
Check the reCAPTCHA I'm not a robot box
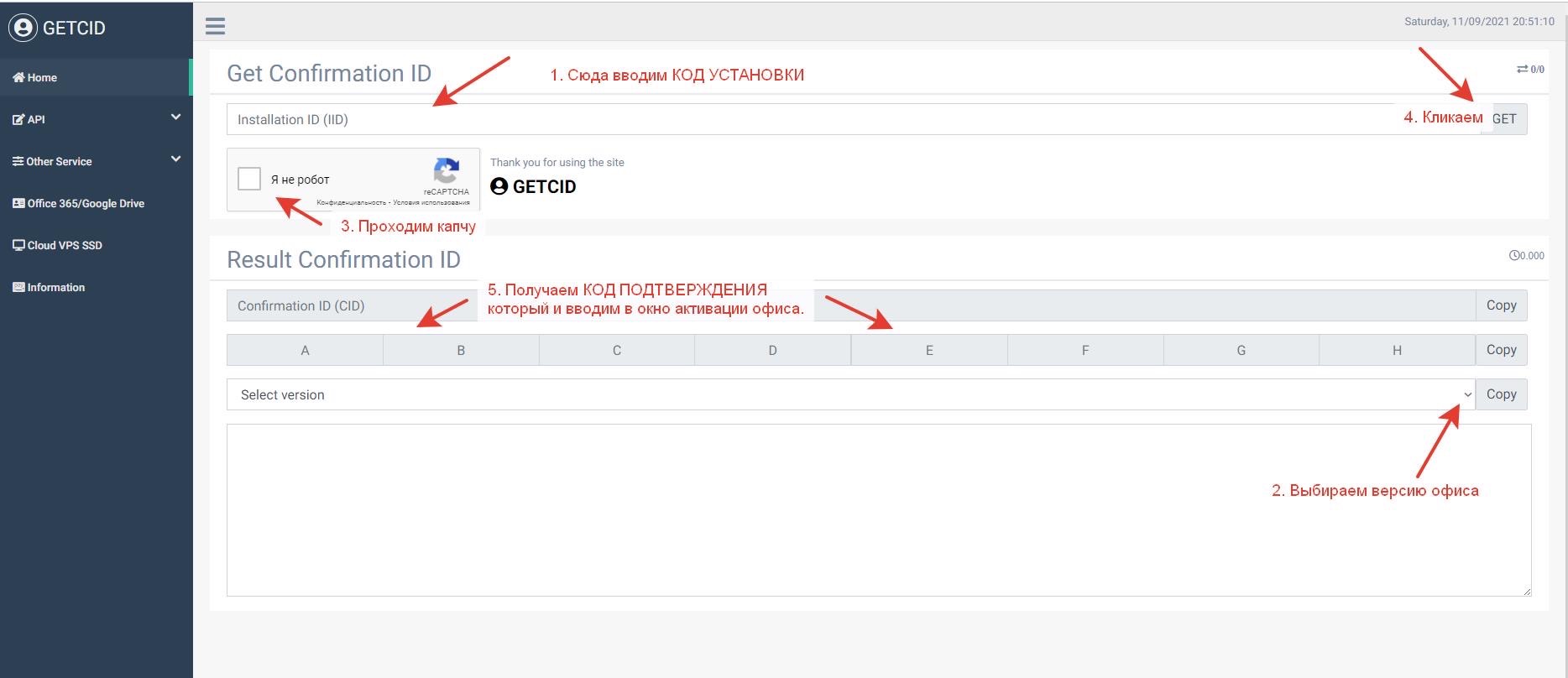pyautogui.click(x=249, y=179)
